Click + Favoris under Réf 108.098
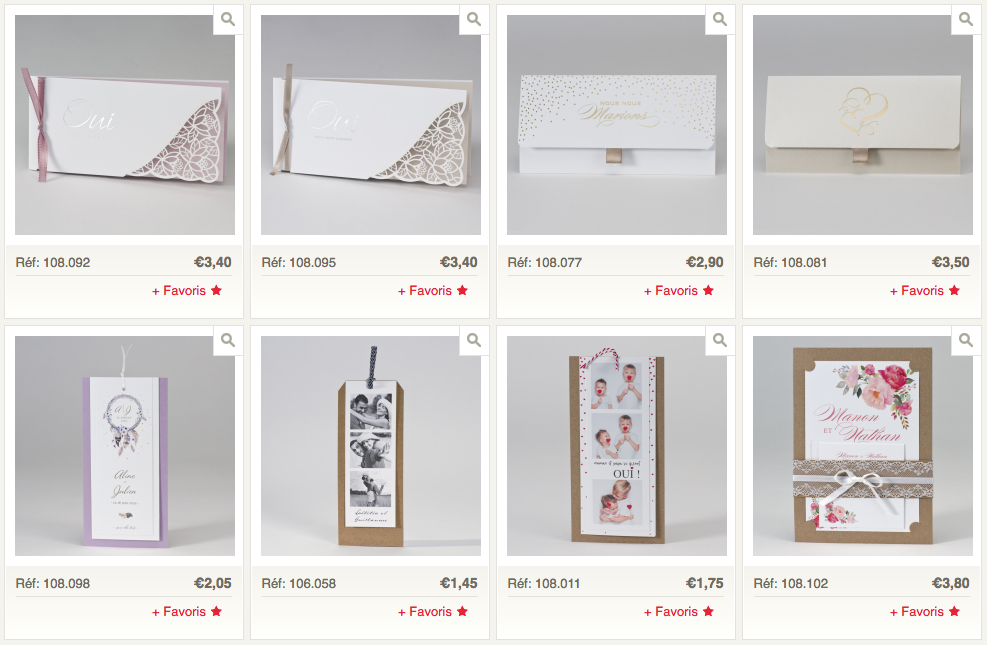Screen dimensions: 987x645 tap(187, 612)
